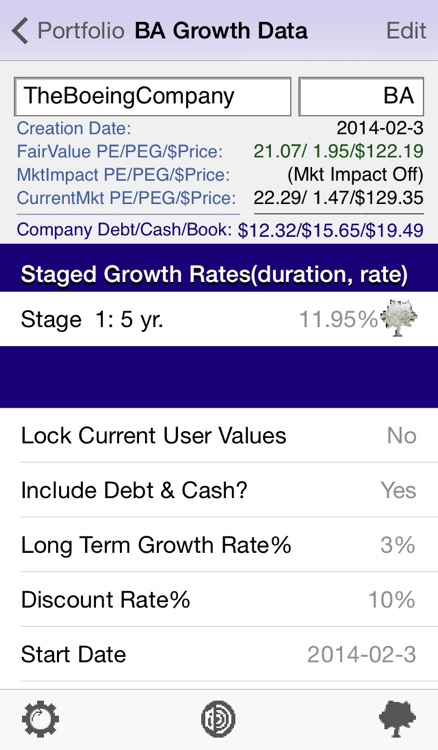The height and width of the screenshot is (750, 438).
Task: Tap the white tree icon beside 11.95%
Action: [x=398, y=318]
